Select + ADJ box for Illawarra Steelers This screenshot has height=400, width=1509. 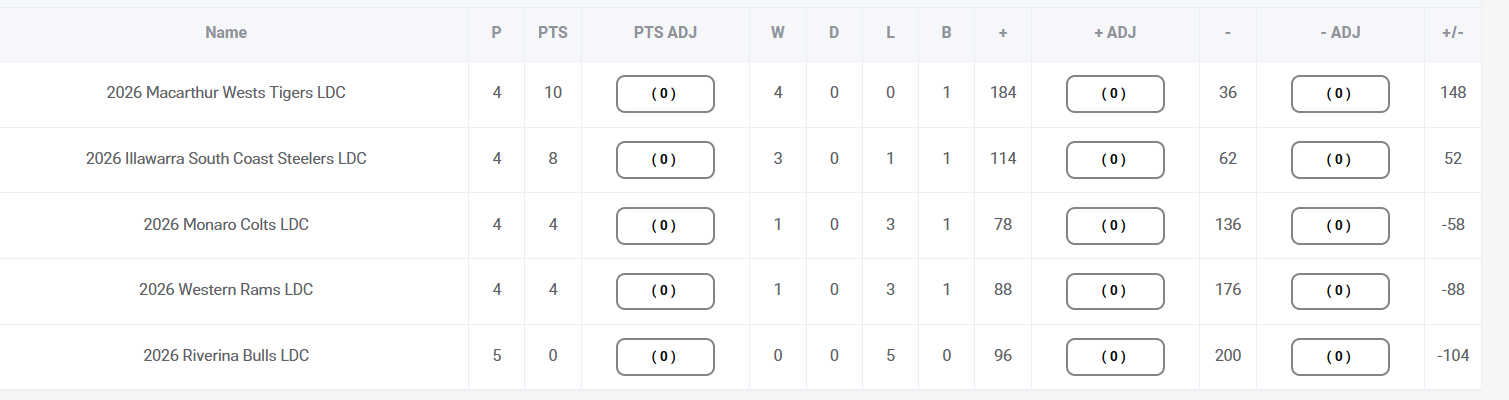pyautogui.click(x=1115, y=159)
